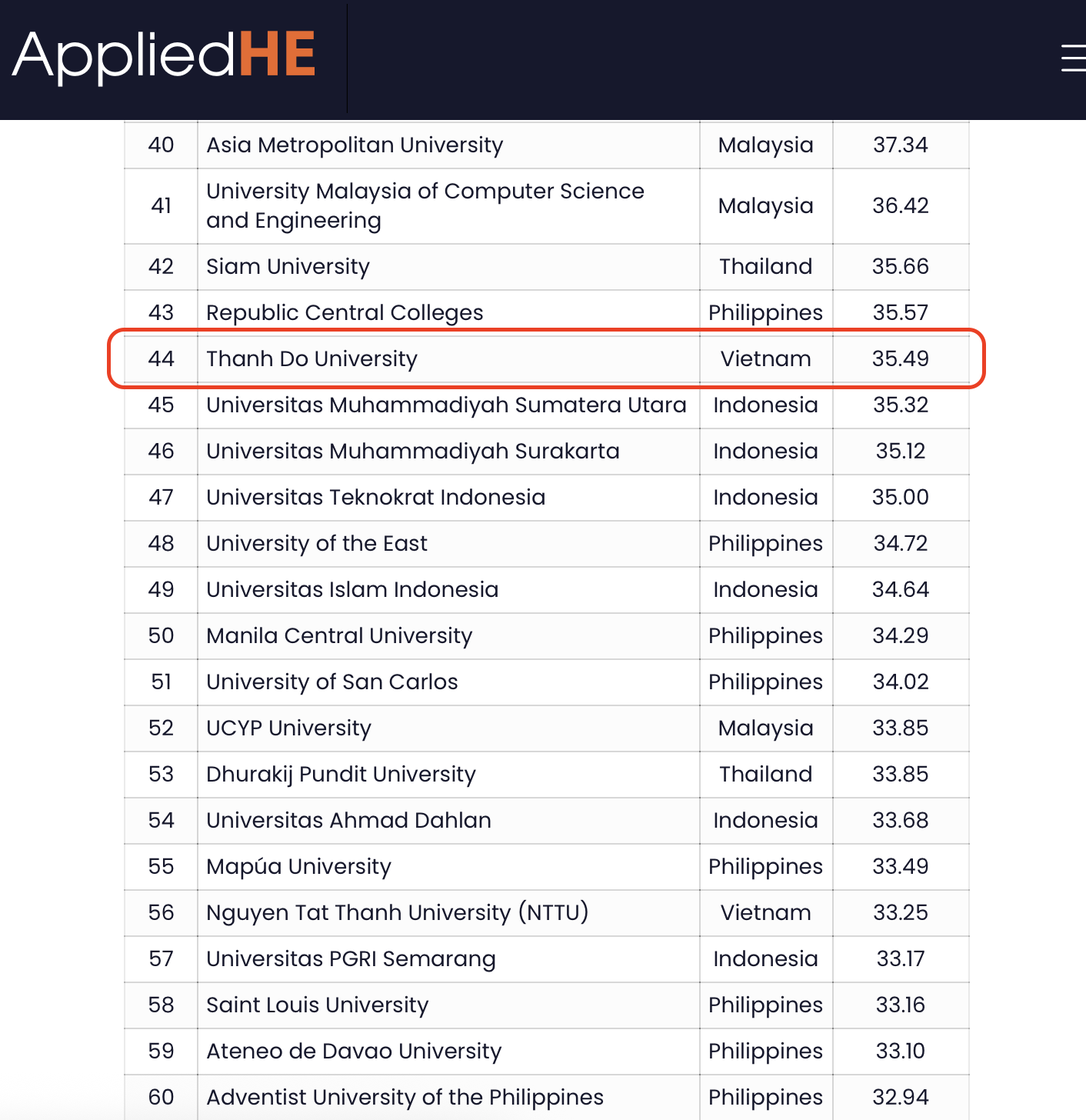Click Vietnam in the Thanh Do row
The image size is (1086, 1120).
[x=765, y=358]
